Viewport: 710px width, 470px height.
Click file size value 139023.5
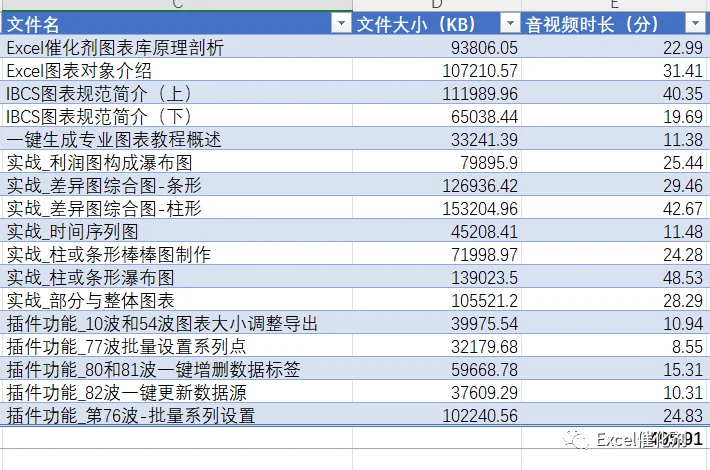point(484,278)
